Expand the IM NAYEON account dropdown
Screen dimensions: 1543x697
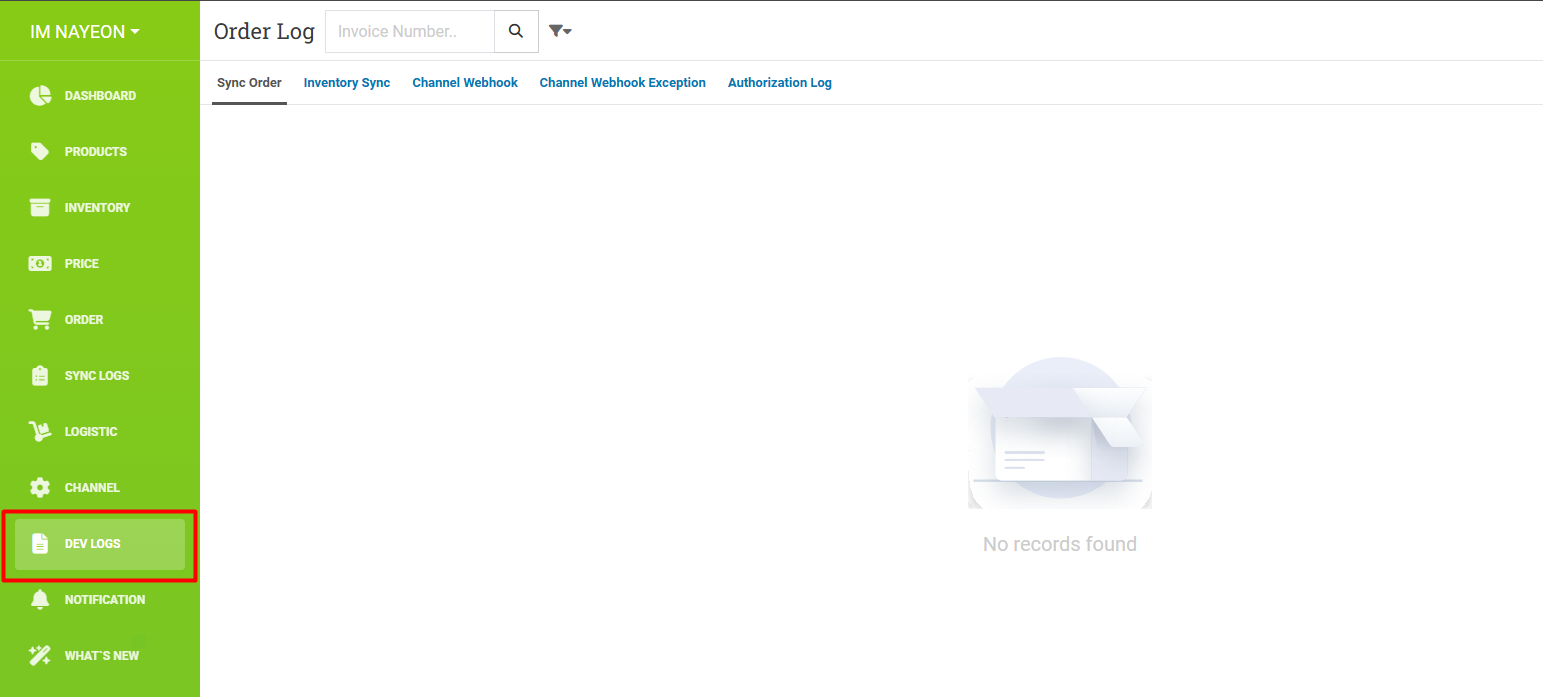(x=85, y=32)
